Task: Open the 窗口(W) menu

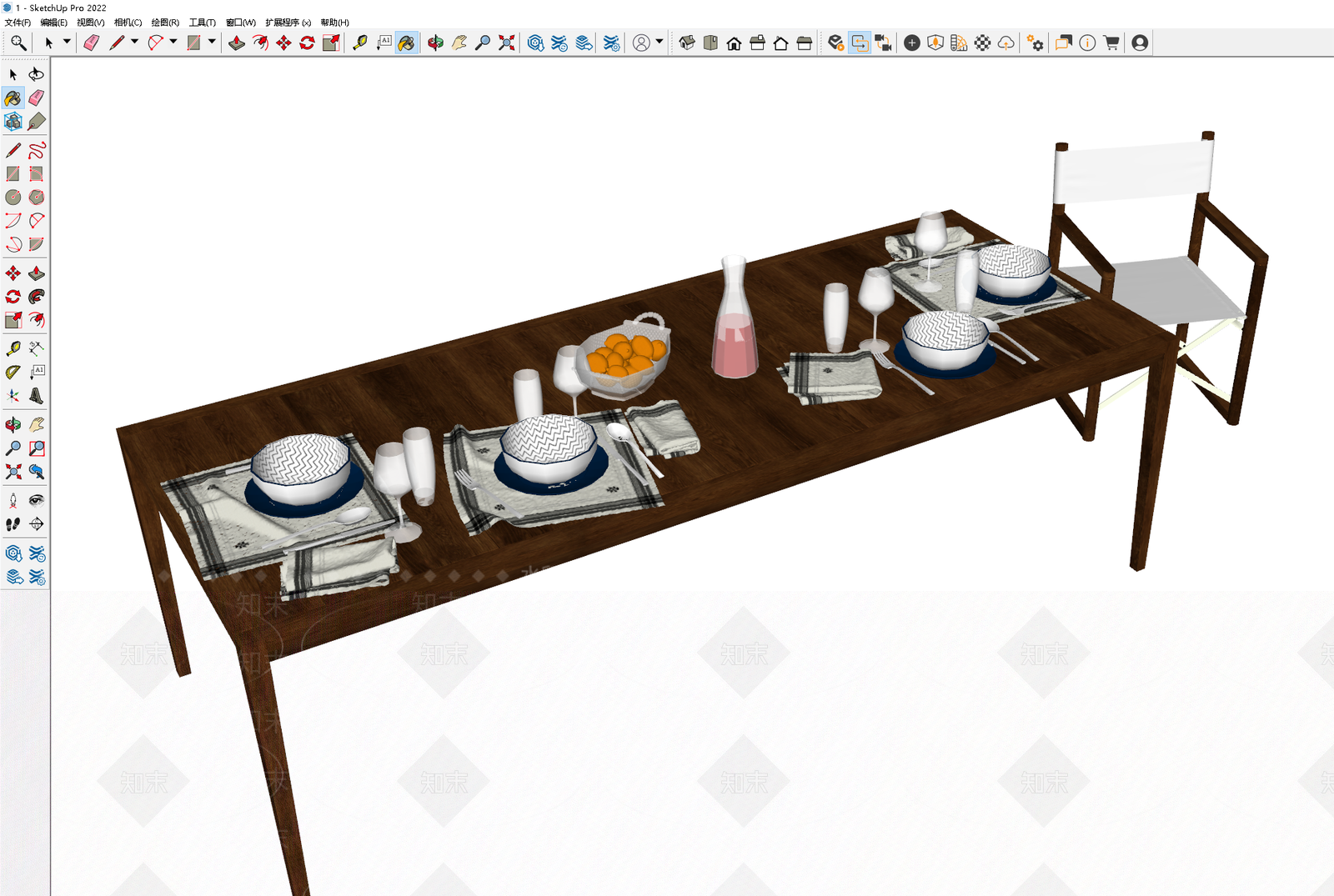Action: click(x=241, y=23)
